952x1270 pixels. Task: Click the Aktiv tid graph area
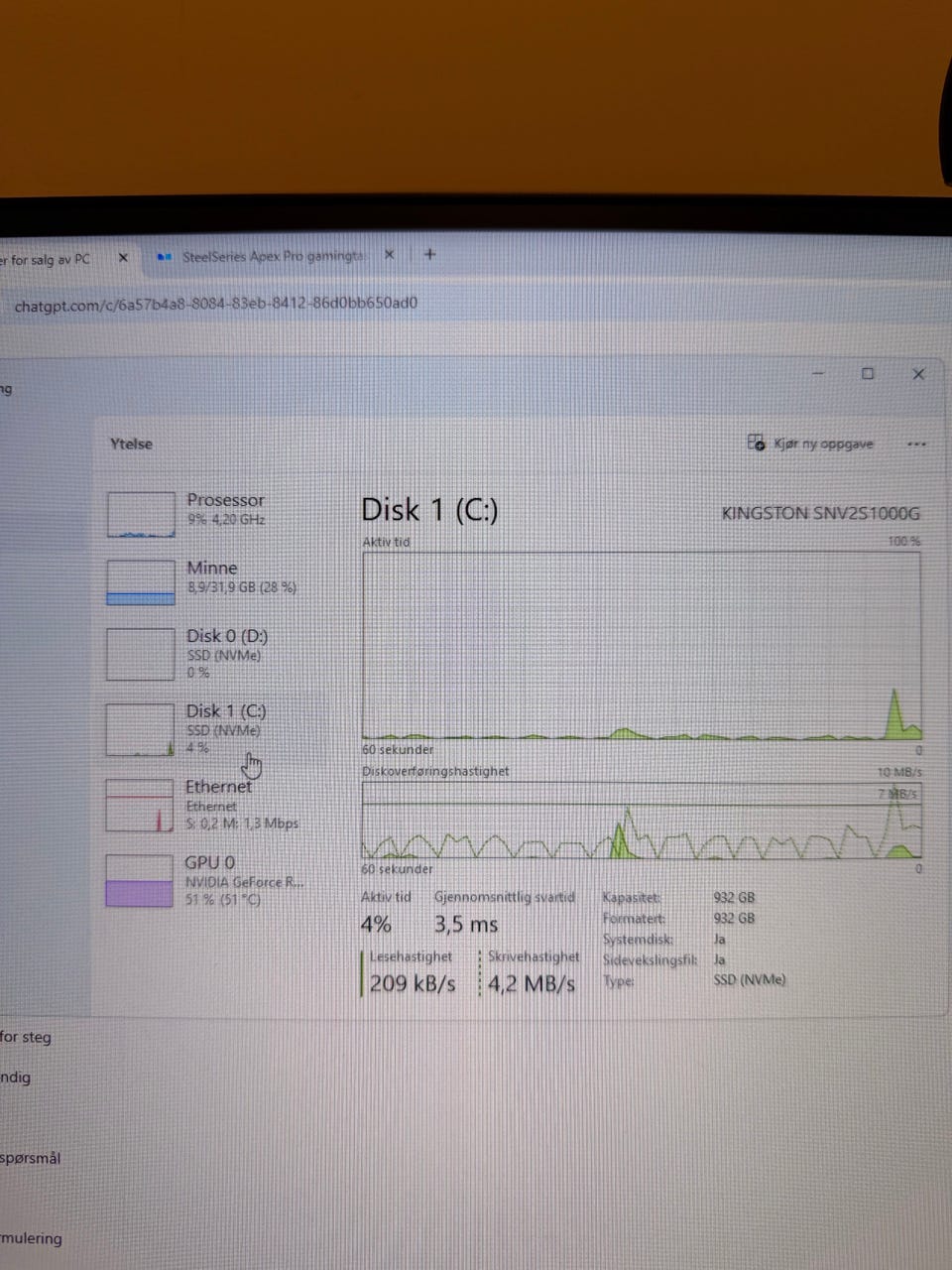point(642,646)
